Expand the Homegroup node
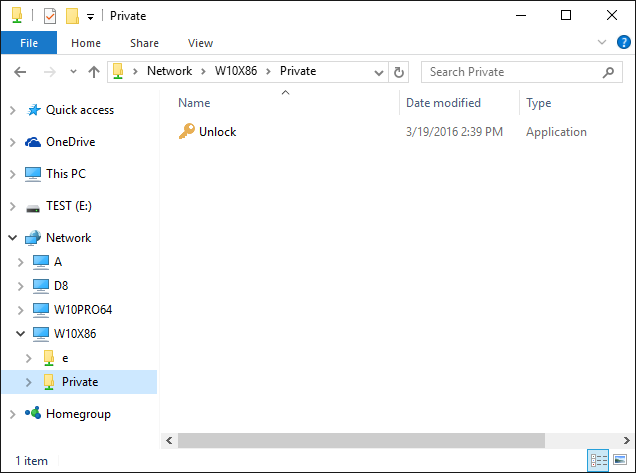This screenshot has width=636, height=473. pyautogui.click(x=13, y=414)
